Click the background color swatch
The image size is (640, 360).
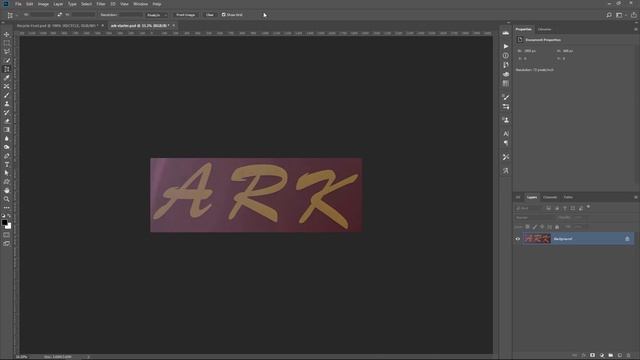(x=9, y=226)
